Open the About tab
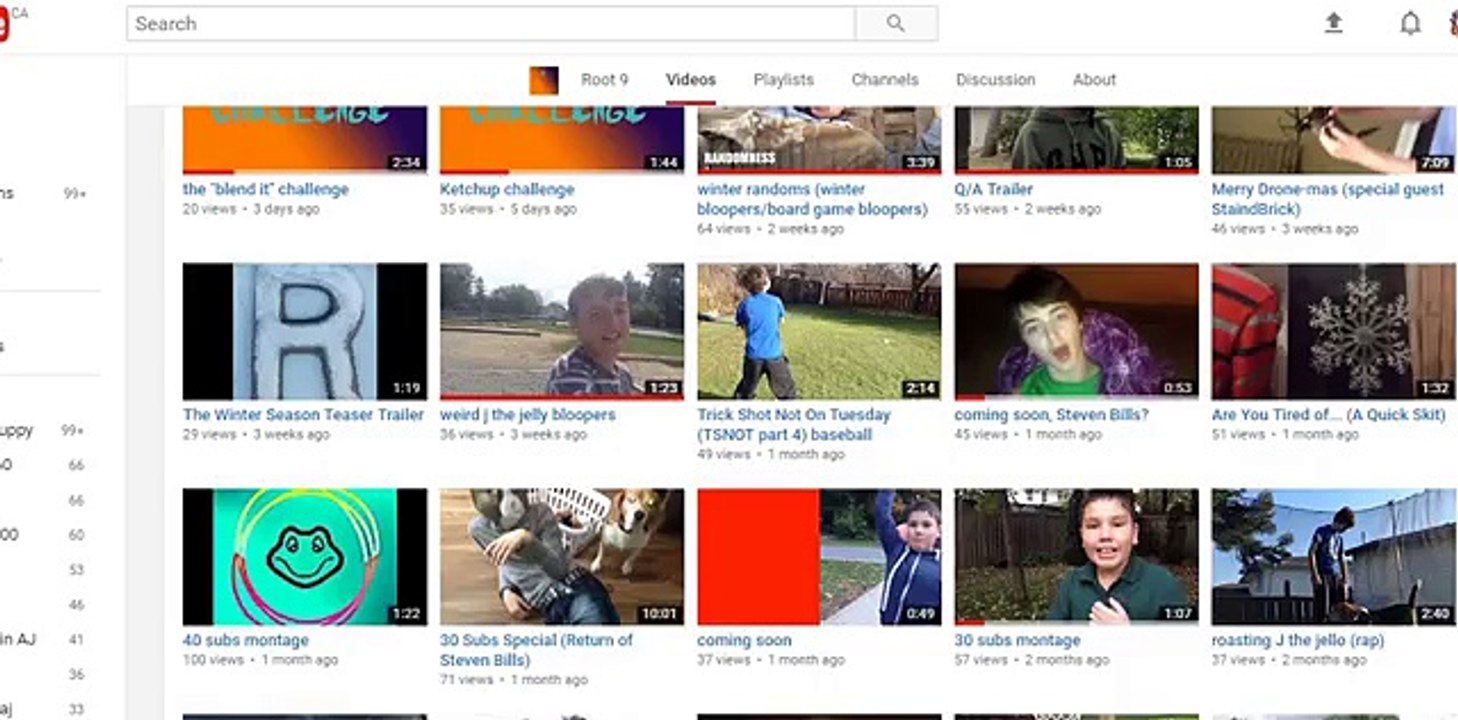1458x720 pixels. click(x=1094, y=80)
